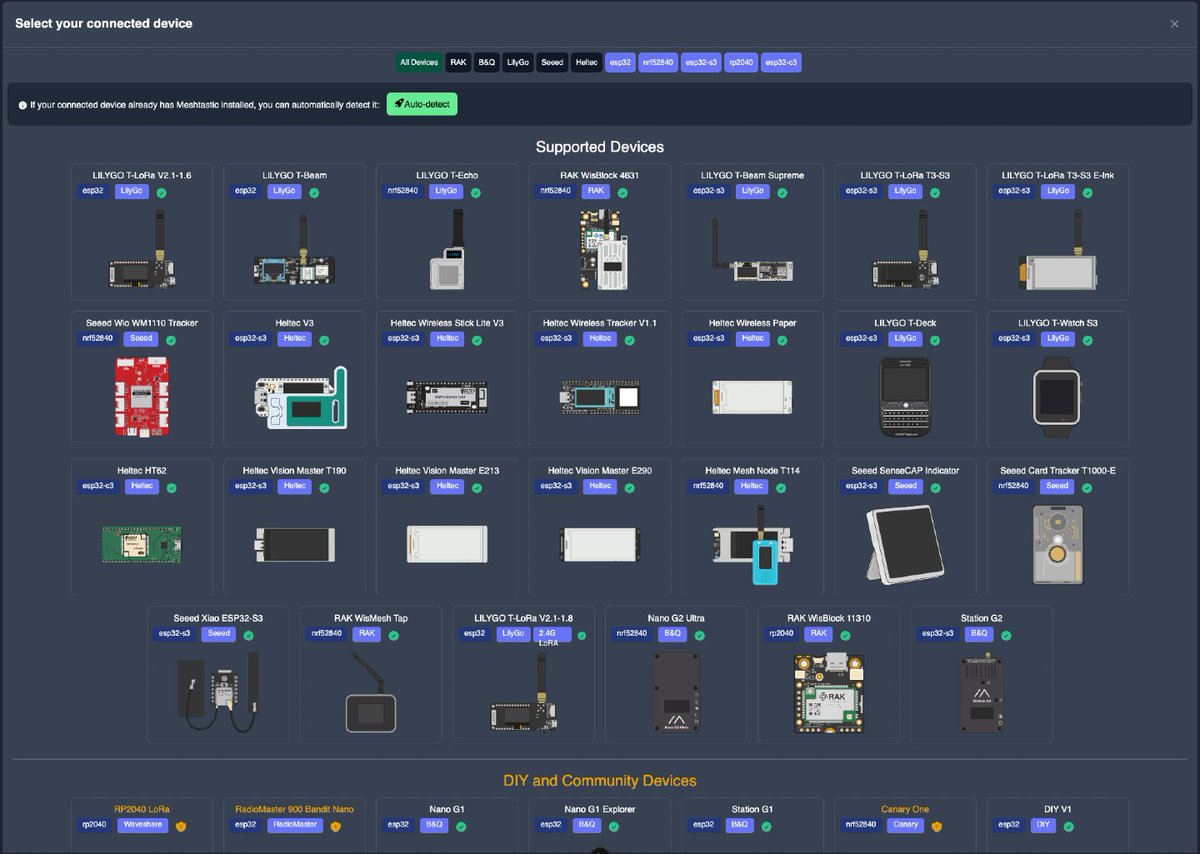
Task: Select the RAK WisBlock 11310 board image
Action: point(828,692)
